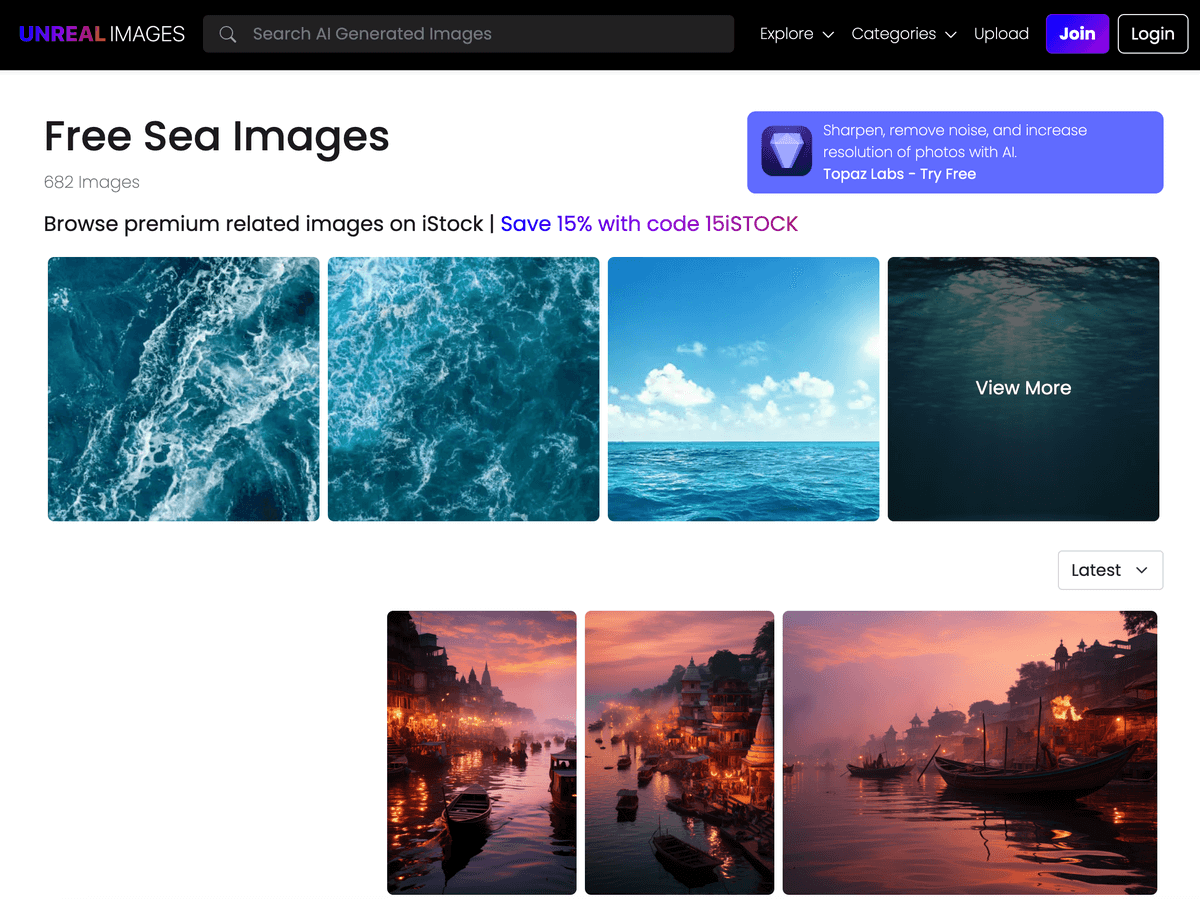Open the wide misty ghat sunset image
This screenshot has height=899, width=1200.
pyautogui.click(x=970, y=752)
